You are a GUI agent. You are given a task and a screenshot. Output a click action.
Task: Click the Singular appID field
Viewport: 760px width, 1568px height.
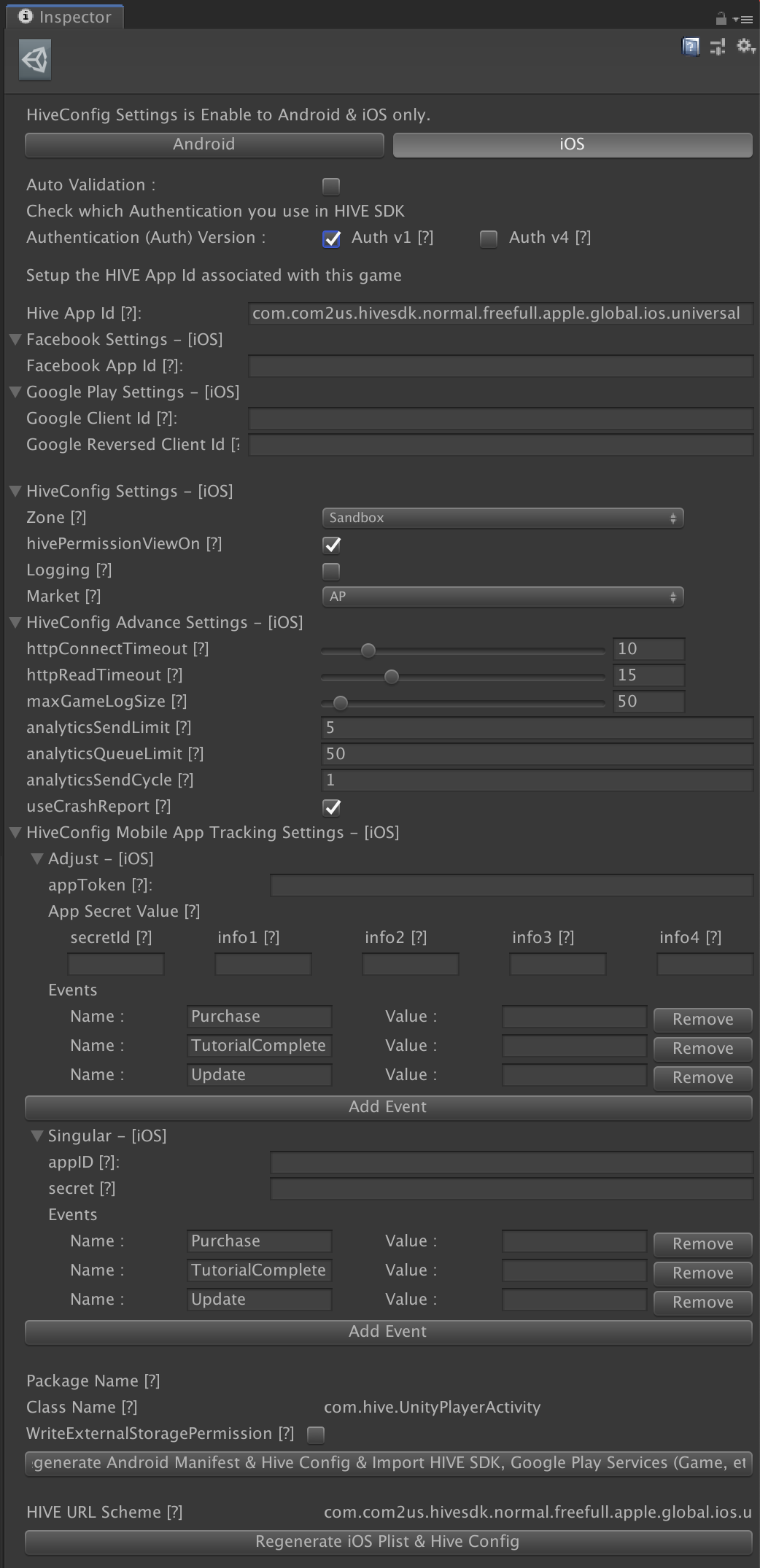511,1163
